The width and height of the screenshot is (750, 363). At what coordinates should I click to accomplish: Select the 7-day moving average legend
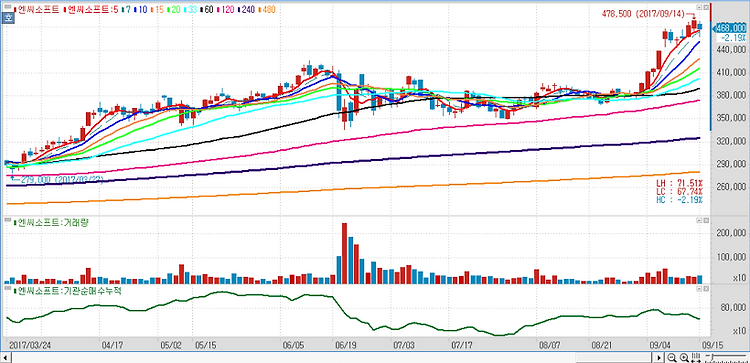point(126,9)
